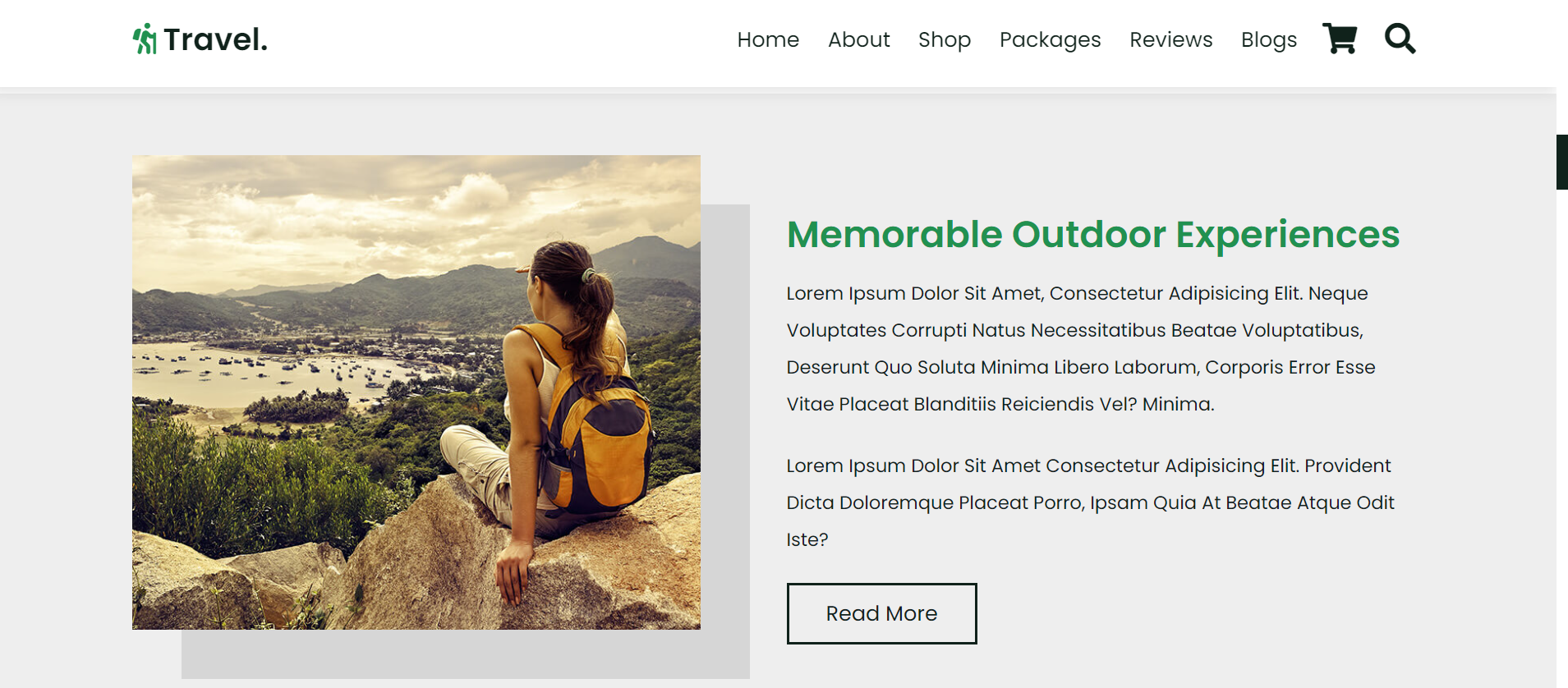Click the gray block behind the hero image
The image size is (1568, 688).
coord(727,657)
